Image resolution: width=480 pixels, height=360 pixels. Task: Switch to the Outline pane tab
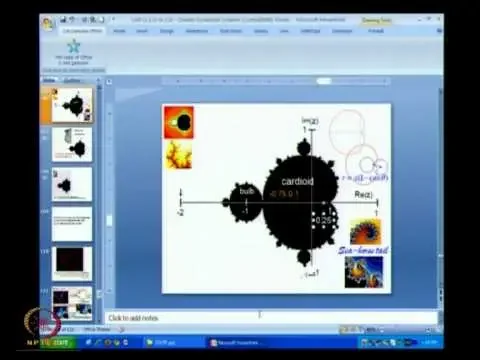(72, 80)
